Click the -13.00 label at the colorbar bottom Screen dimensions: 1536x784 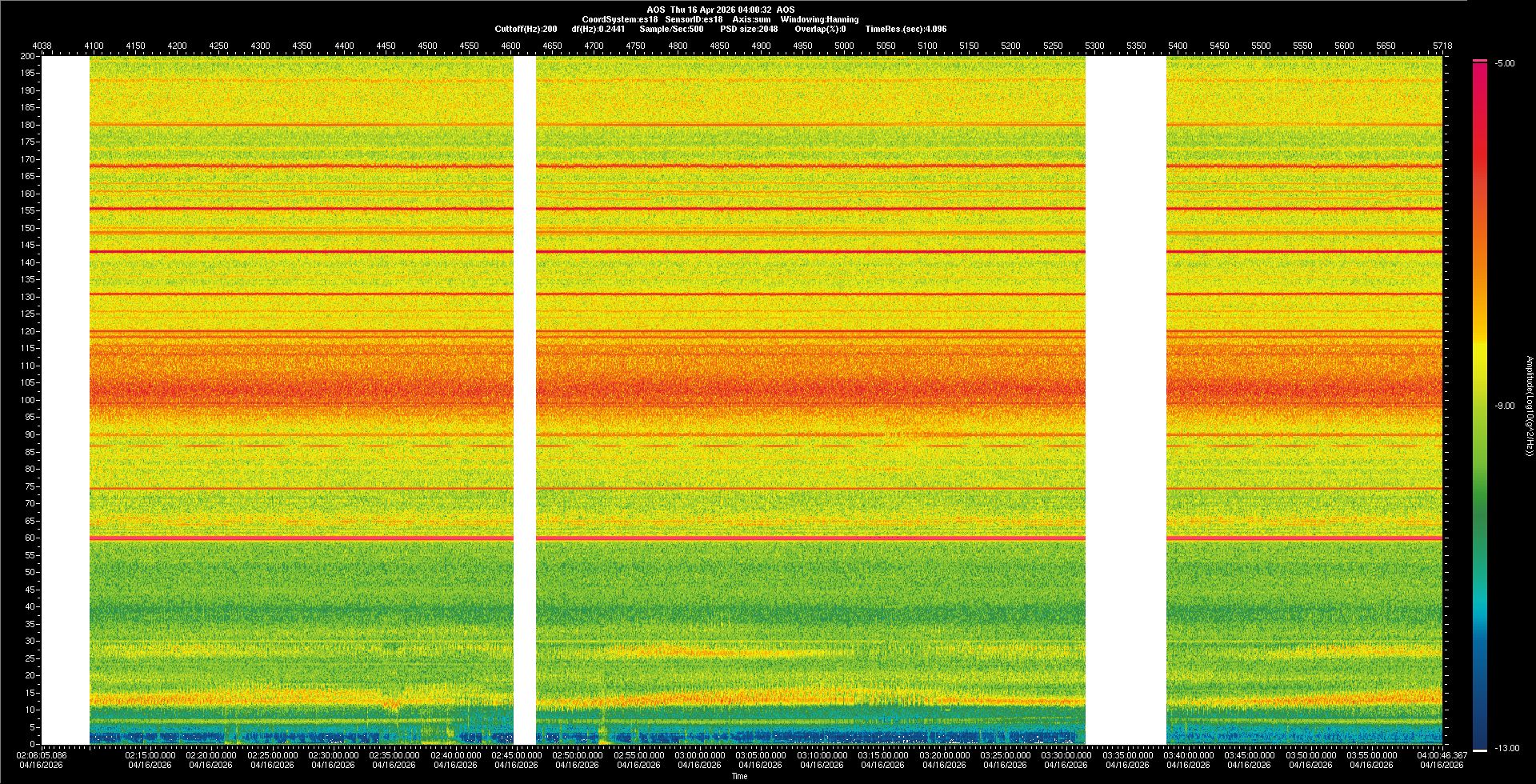click(1506, 749)
